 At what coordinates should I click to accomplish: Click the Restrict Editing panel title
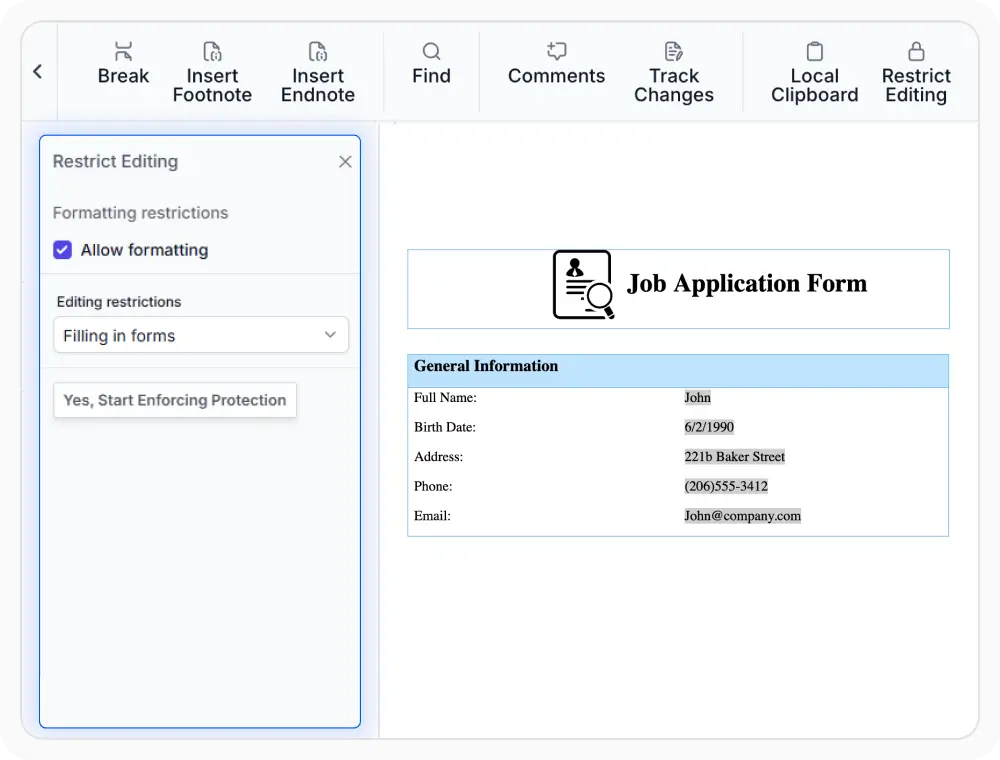[x=115, y=162]
